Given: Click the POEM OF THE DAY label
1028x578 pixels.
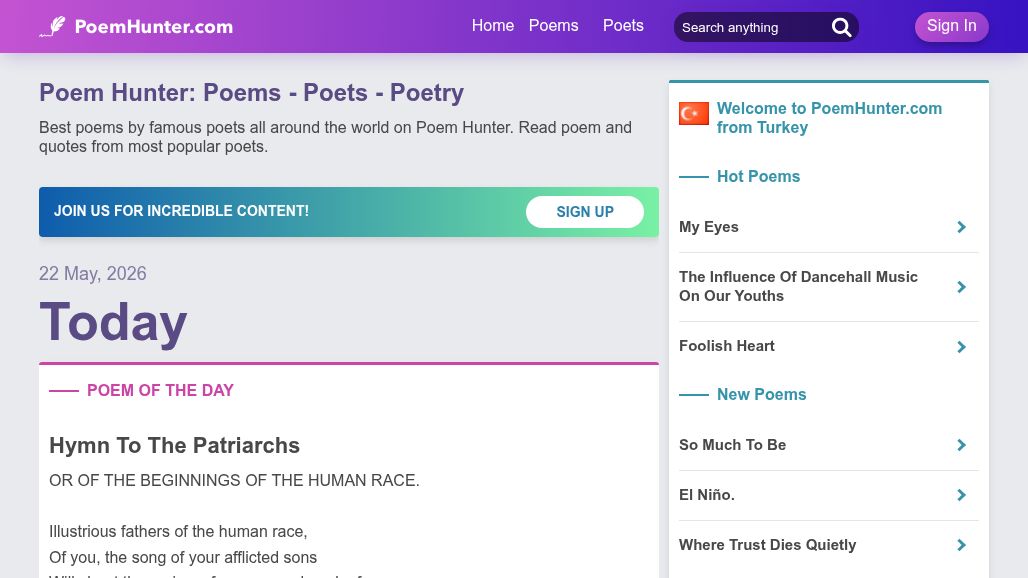Looking at the screenshot, I should tap(160, 391).
